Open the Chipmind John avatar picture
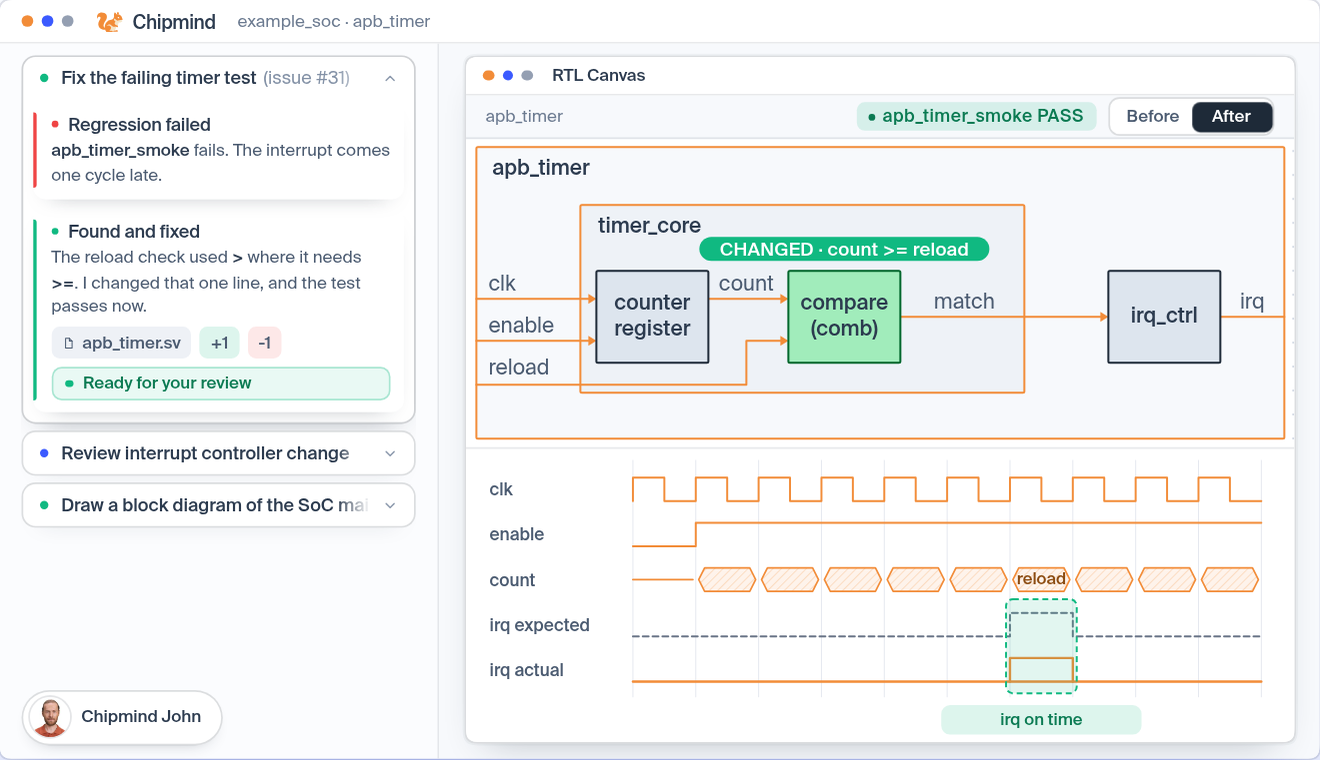This screenshot has height=760, width=1320. [50, 717]
